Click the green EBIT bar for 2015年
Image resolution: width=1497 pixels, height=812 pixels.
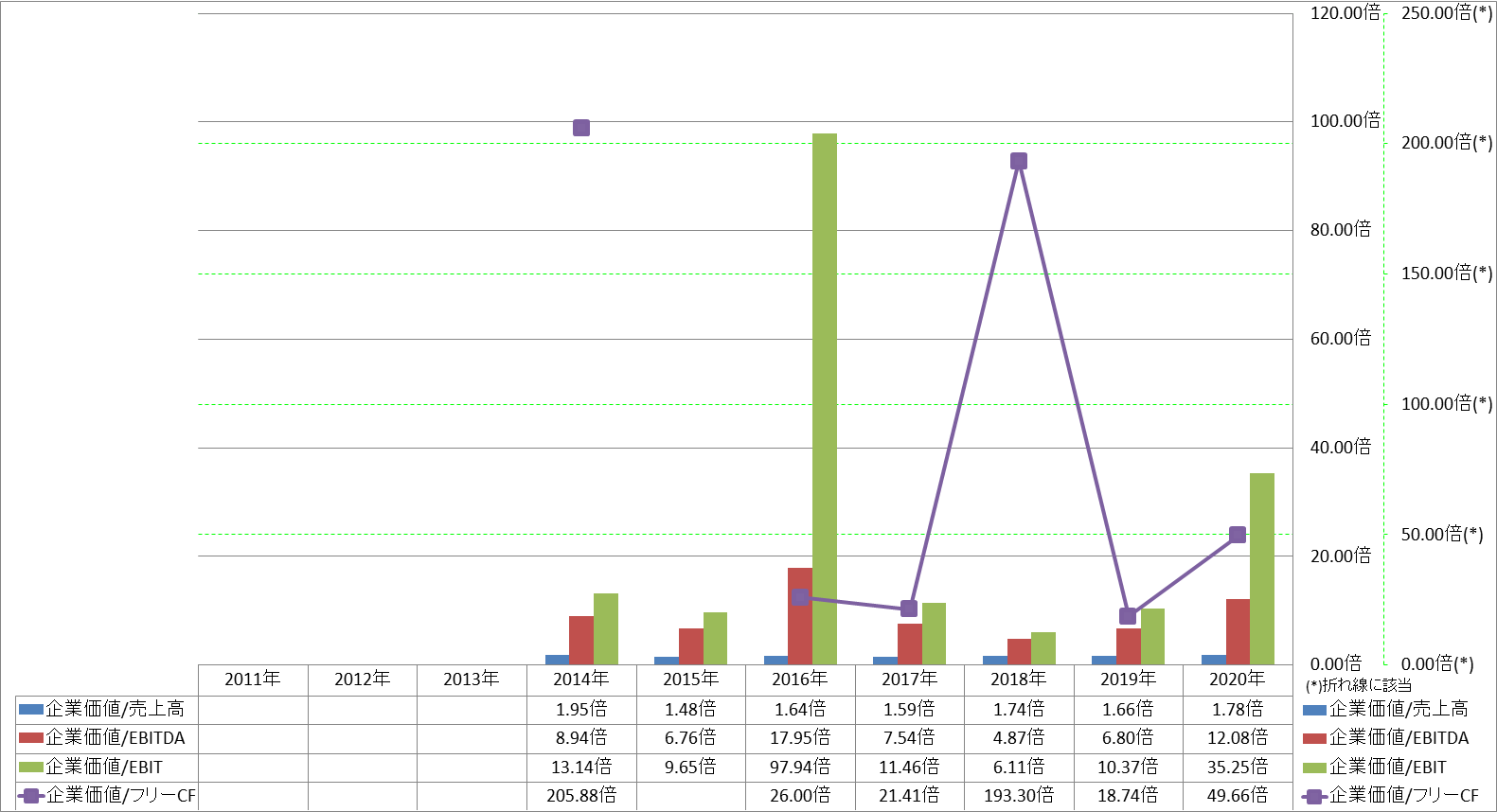pyautogui.click(x=715, y=638)
